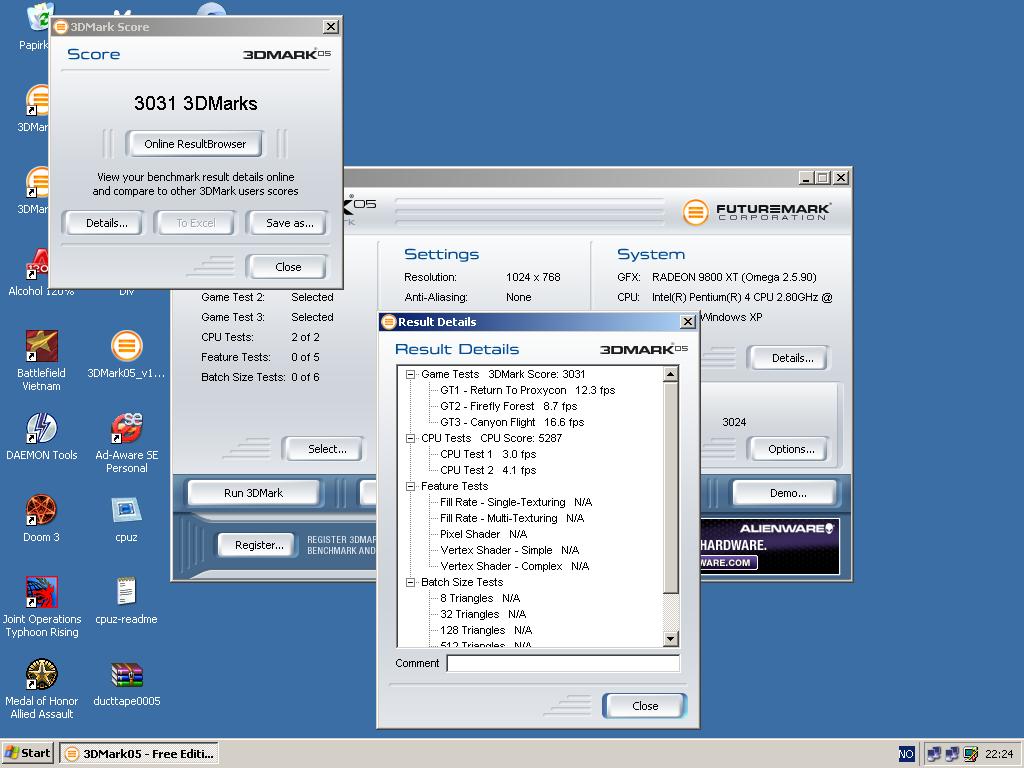Collapse the Game Tests tree node
1024x768 pixels.
410,374
